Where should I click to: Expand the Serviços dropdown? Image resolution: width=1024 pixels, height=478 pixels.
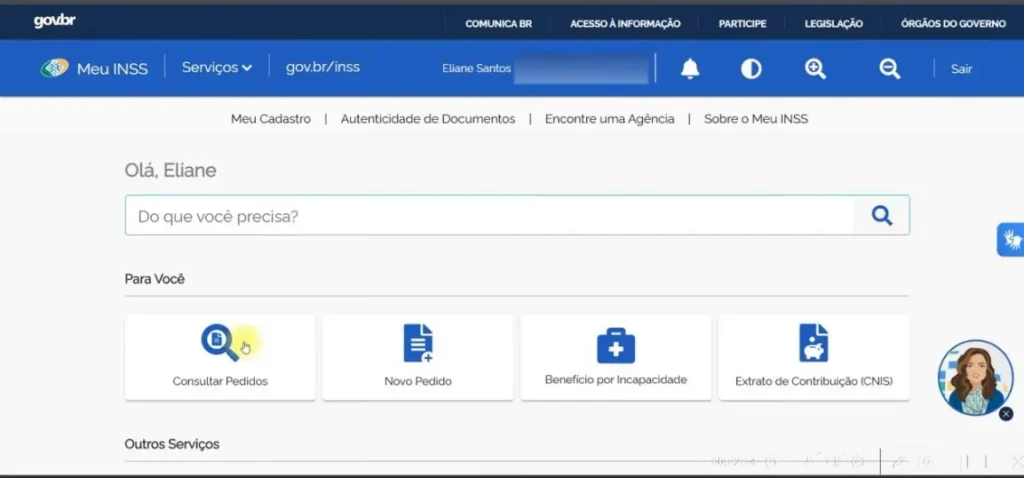point(217,67)
